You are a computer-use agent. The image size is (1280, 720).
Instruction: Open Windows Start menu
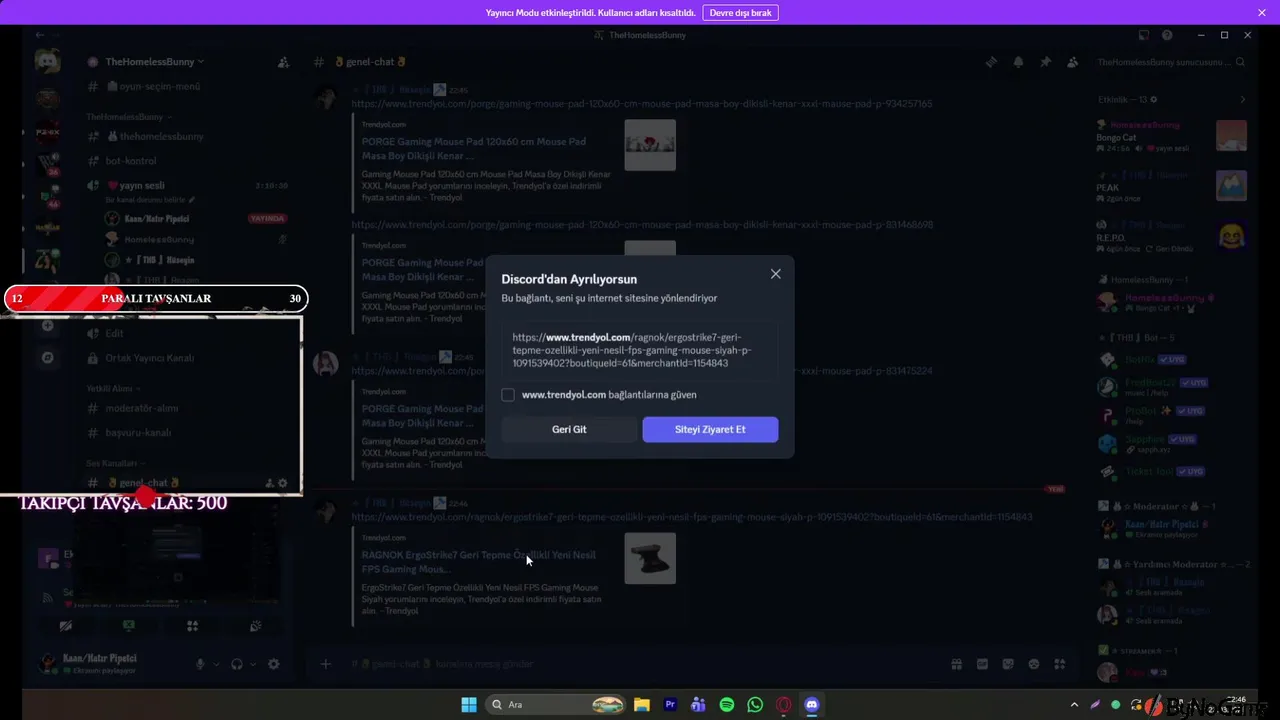point(469,704)
